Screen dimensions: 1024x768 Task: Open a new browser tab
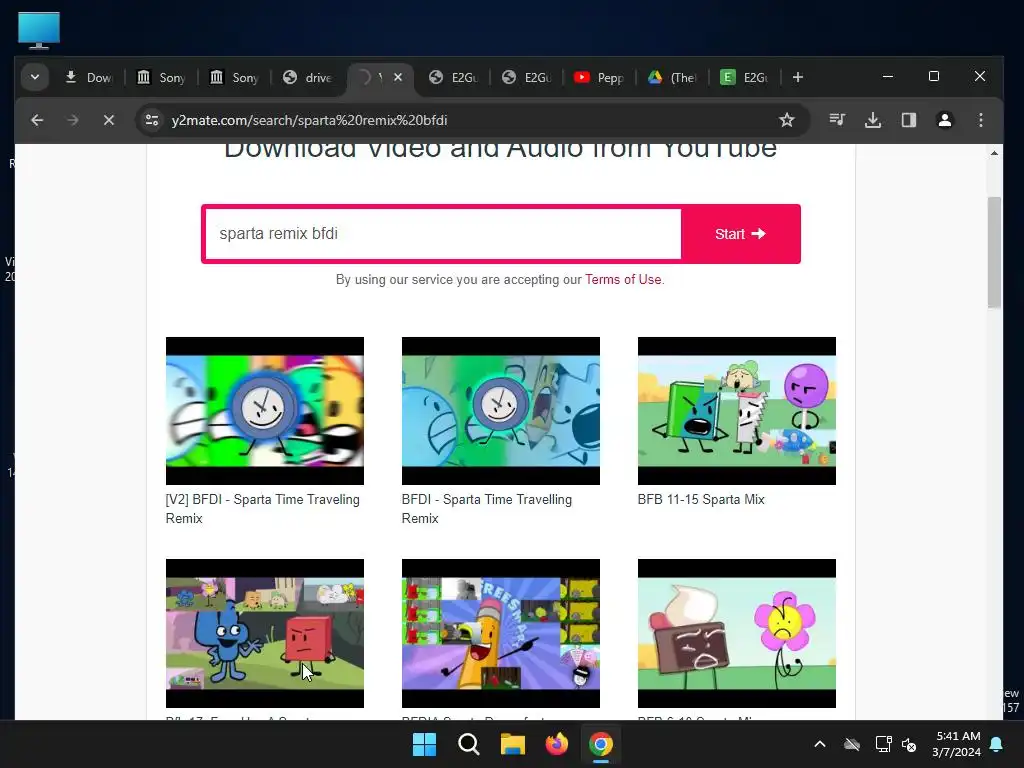click(x=797, y=77)
